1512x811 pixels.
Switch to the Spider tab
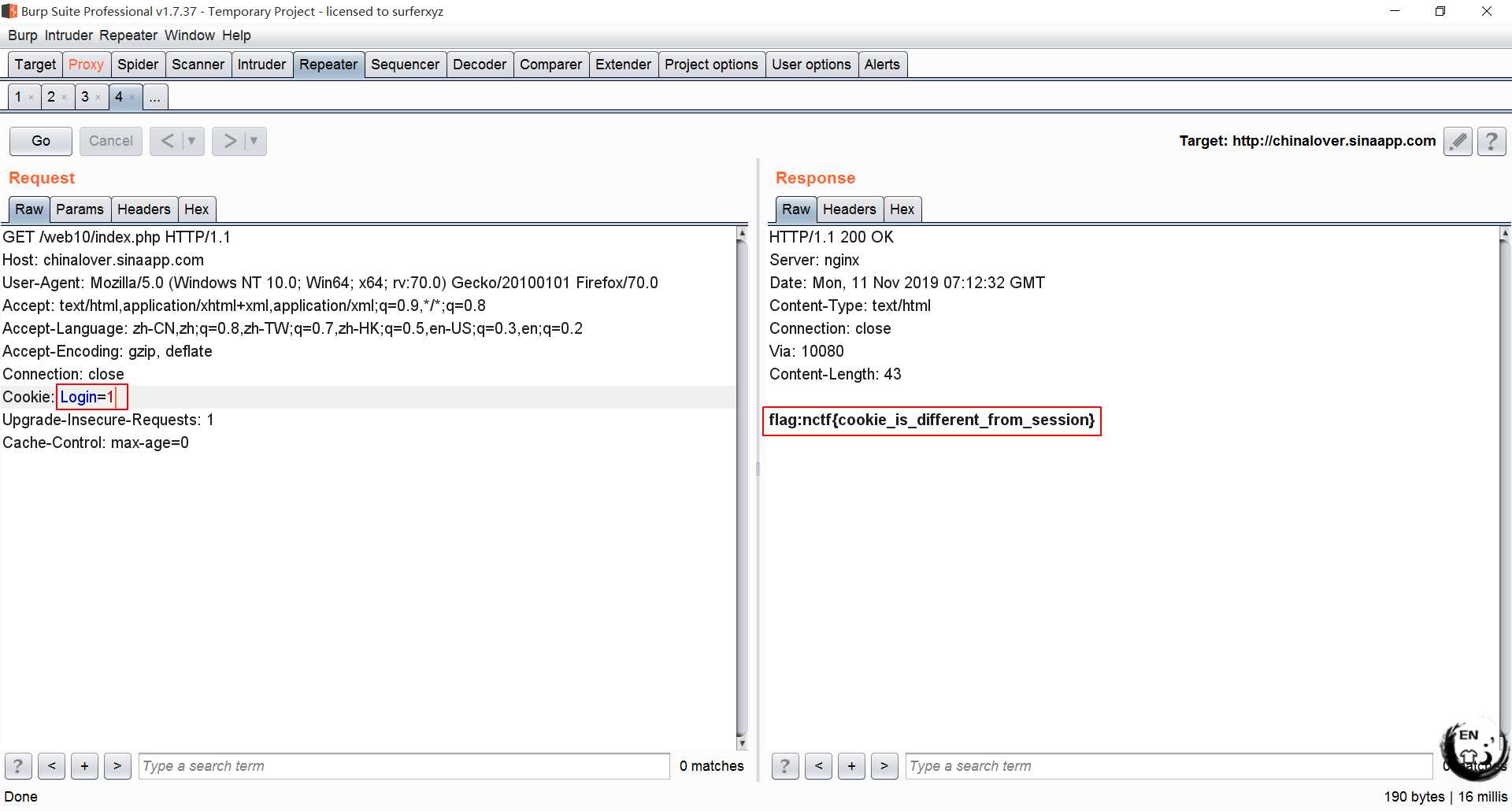(138, 65)
